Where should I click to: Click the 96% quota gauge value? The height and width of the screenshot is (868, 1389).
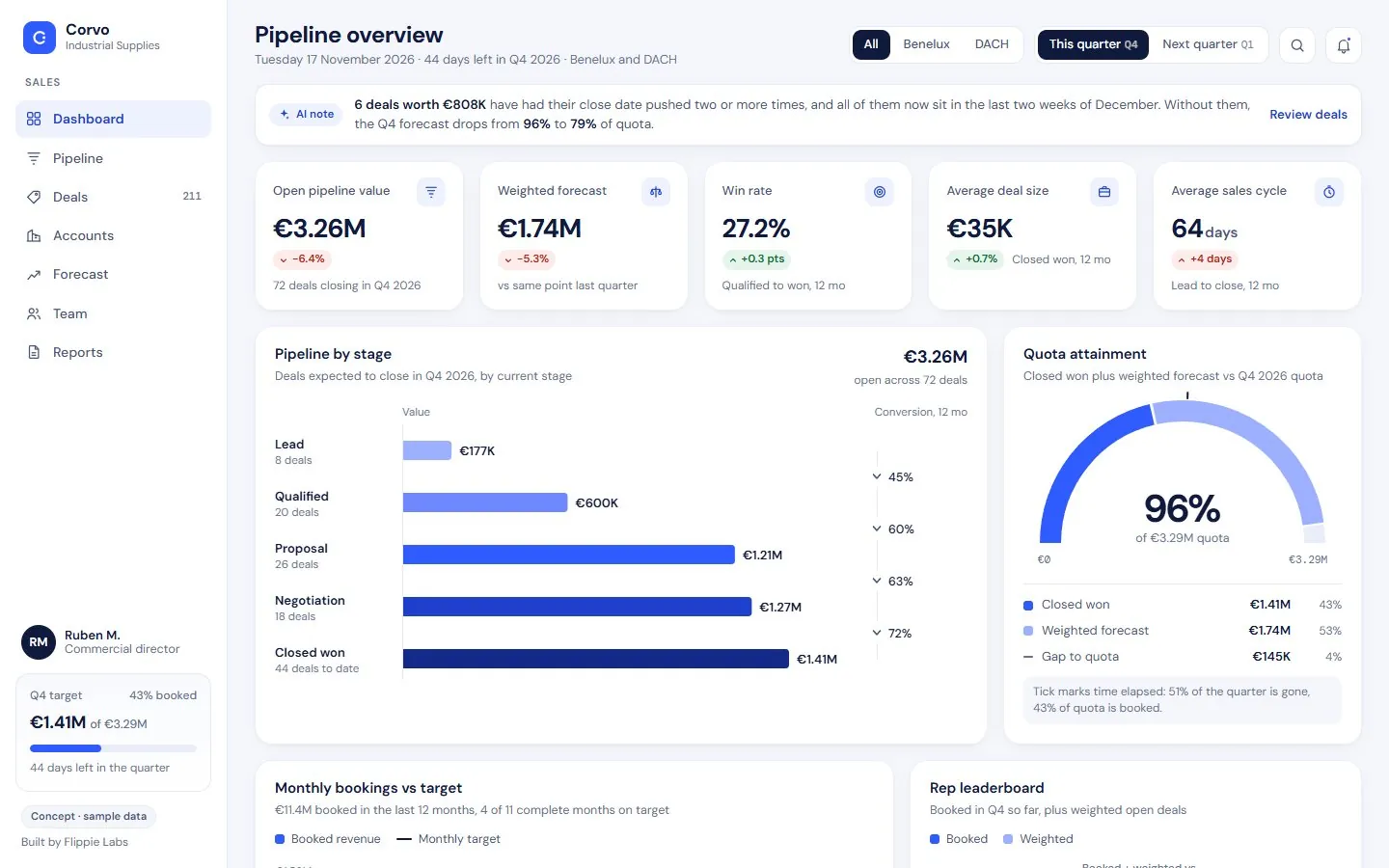[x=1183, y=508]
